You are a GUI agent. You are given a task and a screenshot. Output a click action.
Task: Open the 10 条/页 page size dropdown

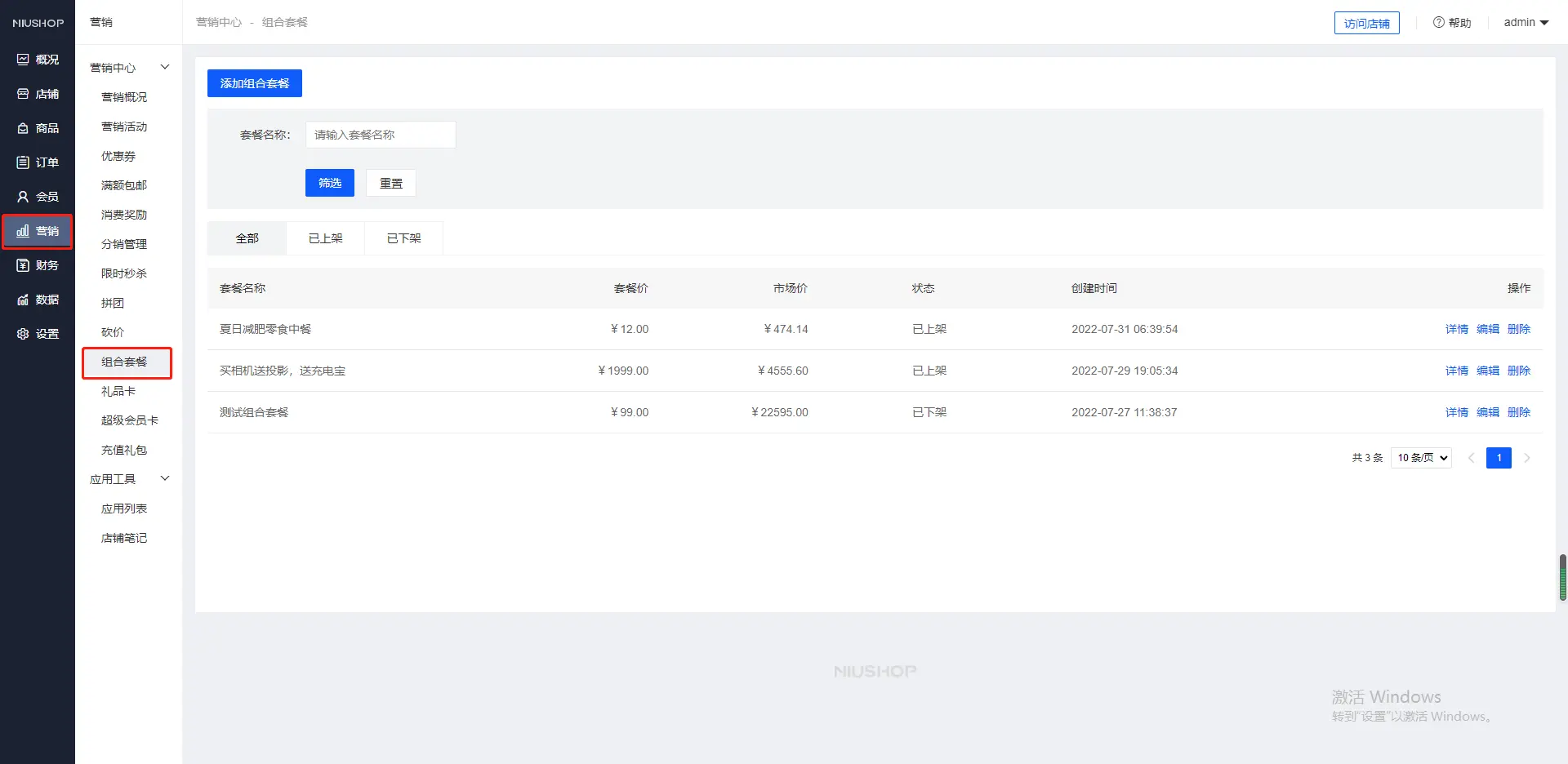pyautogui.click(x=1421, y=458)
